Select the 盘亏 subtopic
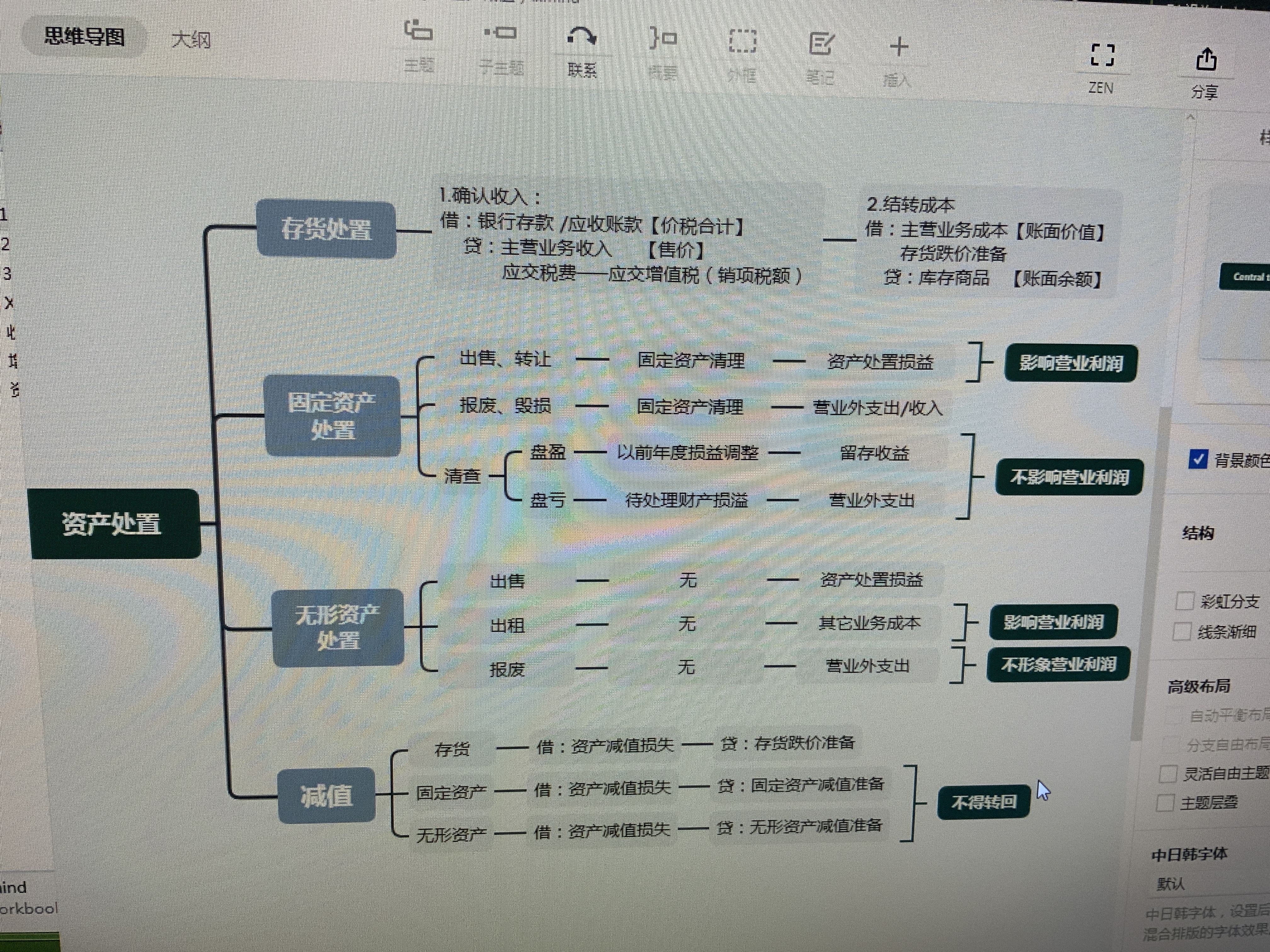The width and height of the screenshot is (1270, 952). pos(548,500)
